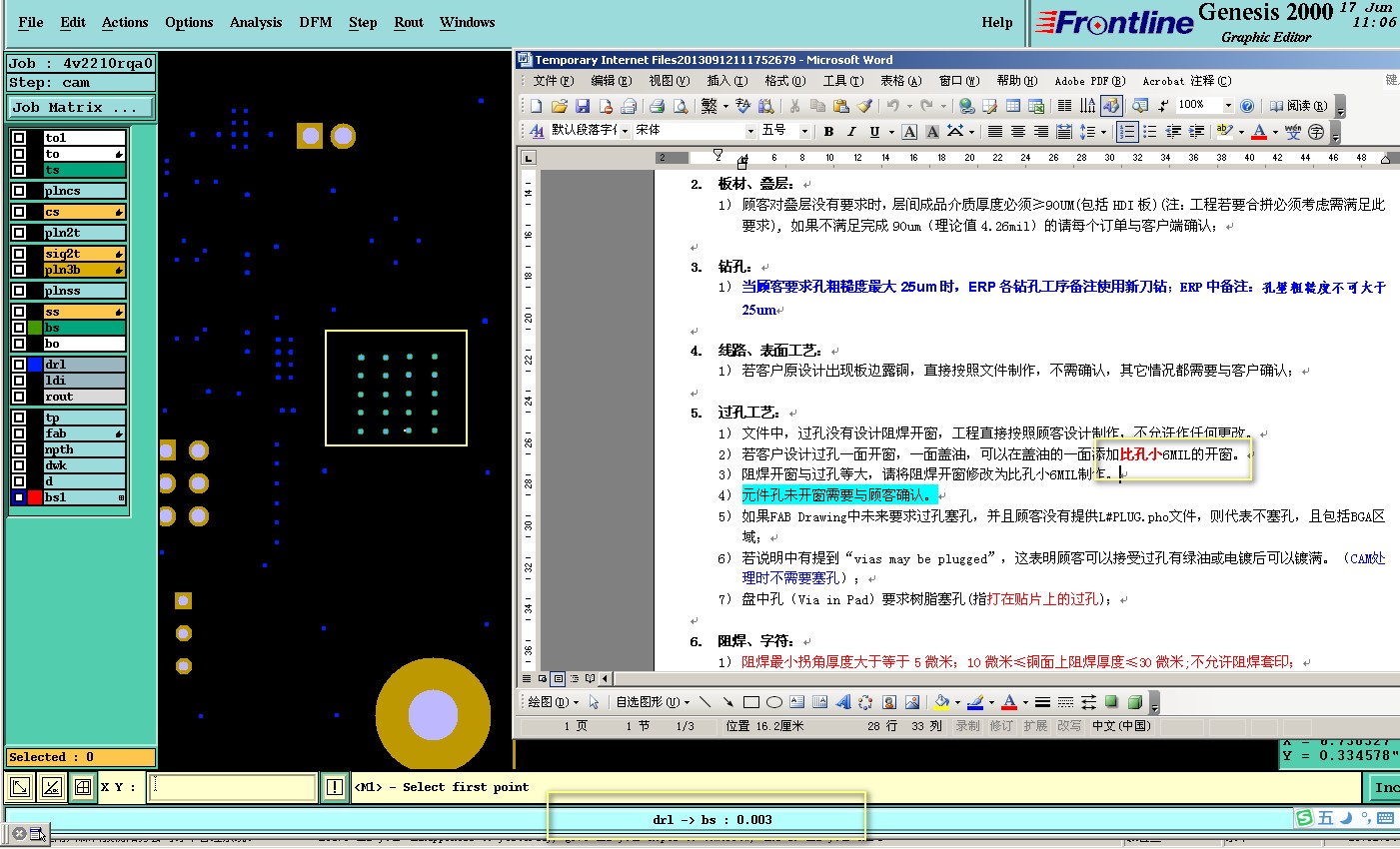Open the Genesis Help menu button

coord(996,22)
